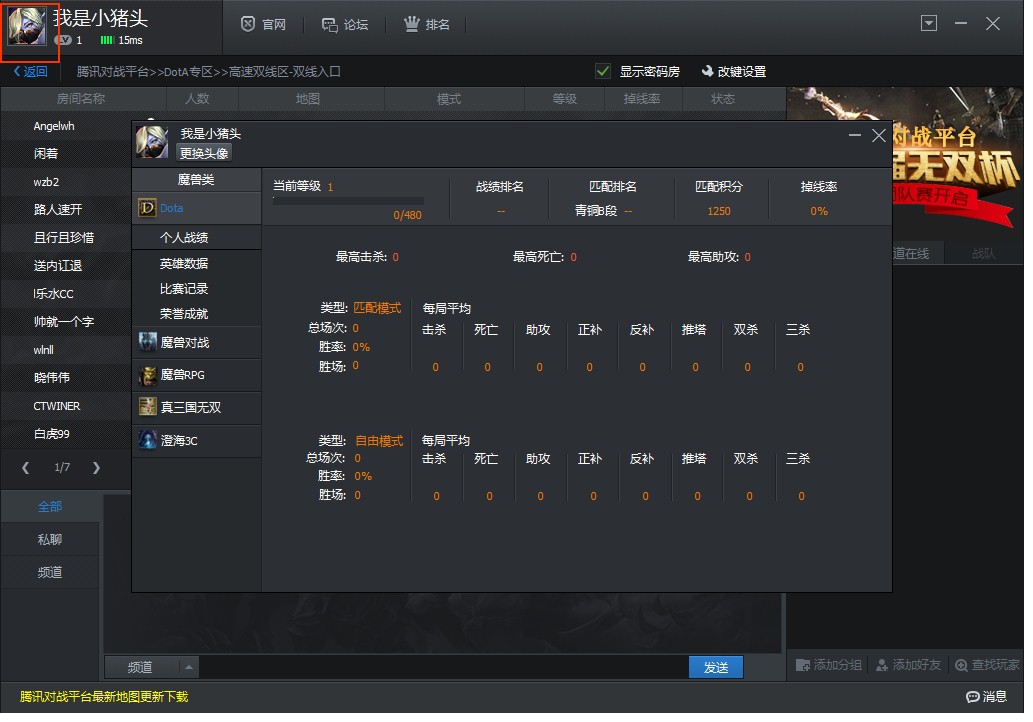Open 荣誉成就 achievements section
The image size is (1033, 722).
pos(184,314)
